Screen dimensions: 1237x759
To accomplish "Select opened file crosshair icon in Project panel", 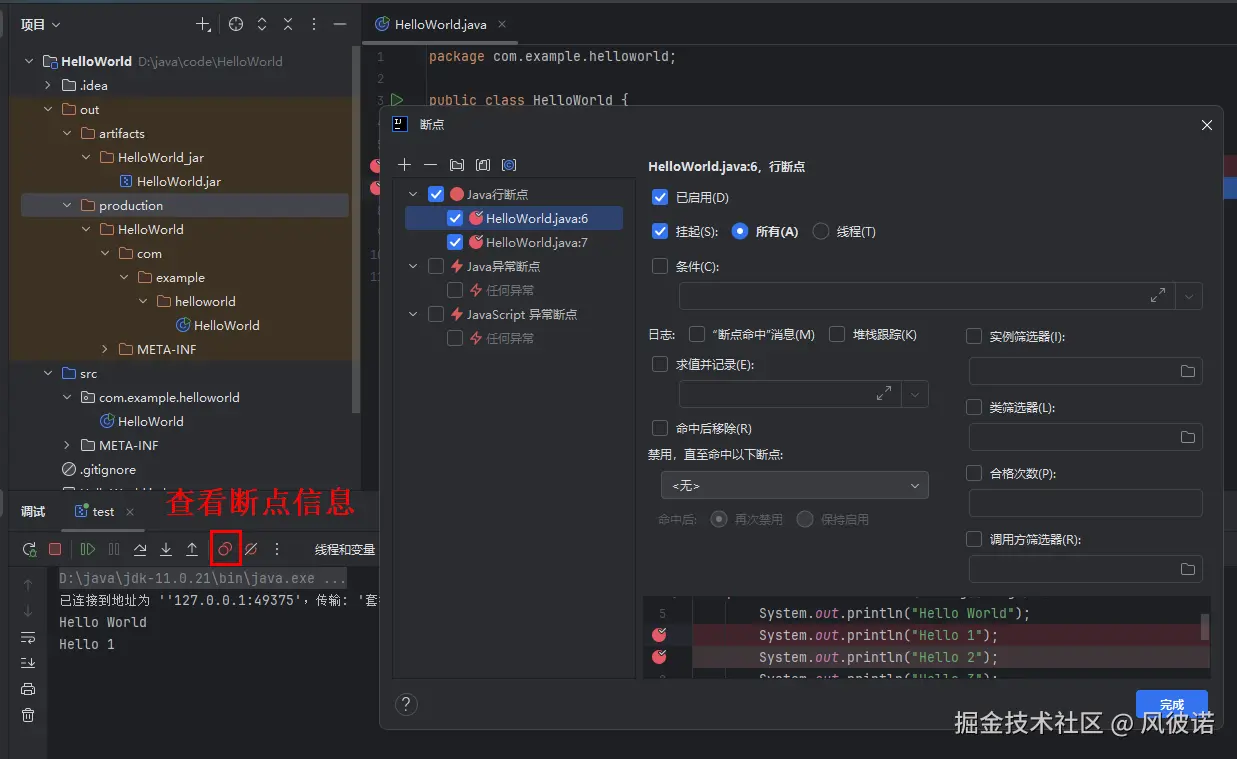I will (236, 24).
